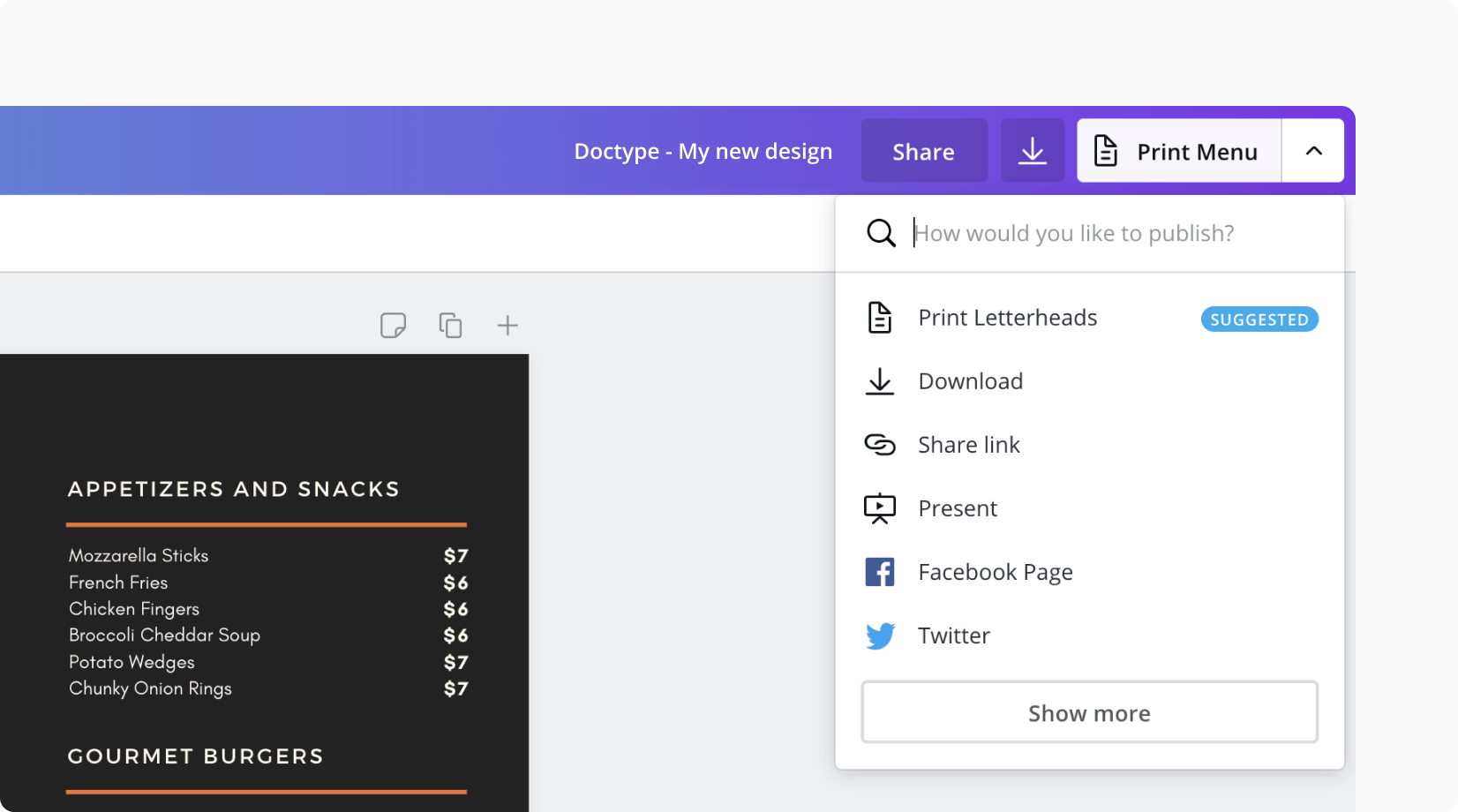This screenshot has width=1458, height=812.
Task: Click the download arrow icon in the toolbar
Action: 1032,150
